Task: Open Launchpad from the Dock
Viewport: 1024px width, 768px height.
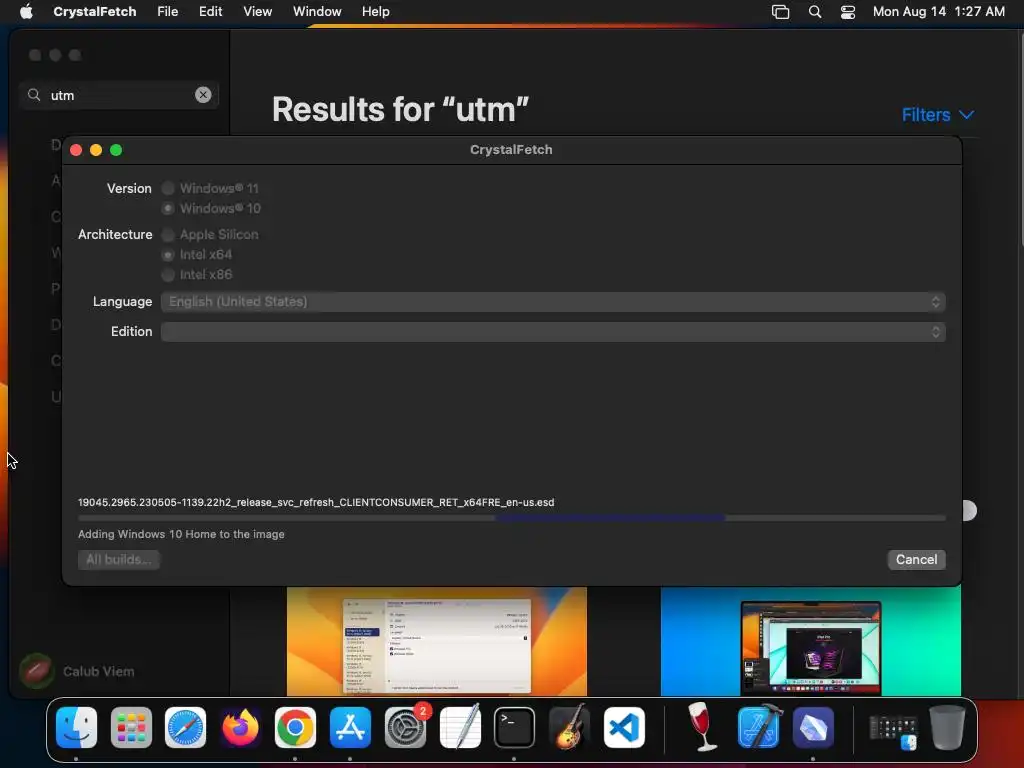Action: [131, 727]
